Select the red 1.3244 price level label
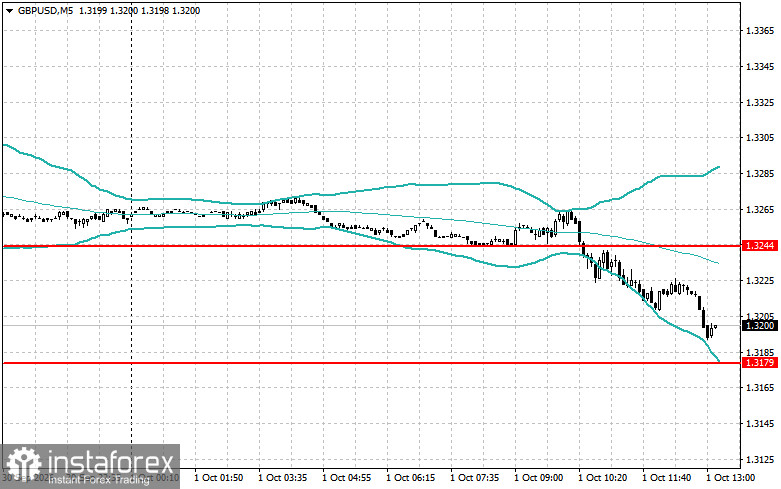781x489 pixels. [x=760, y=245]
